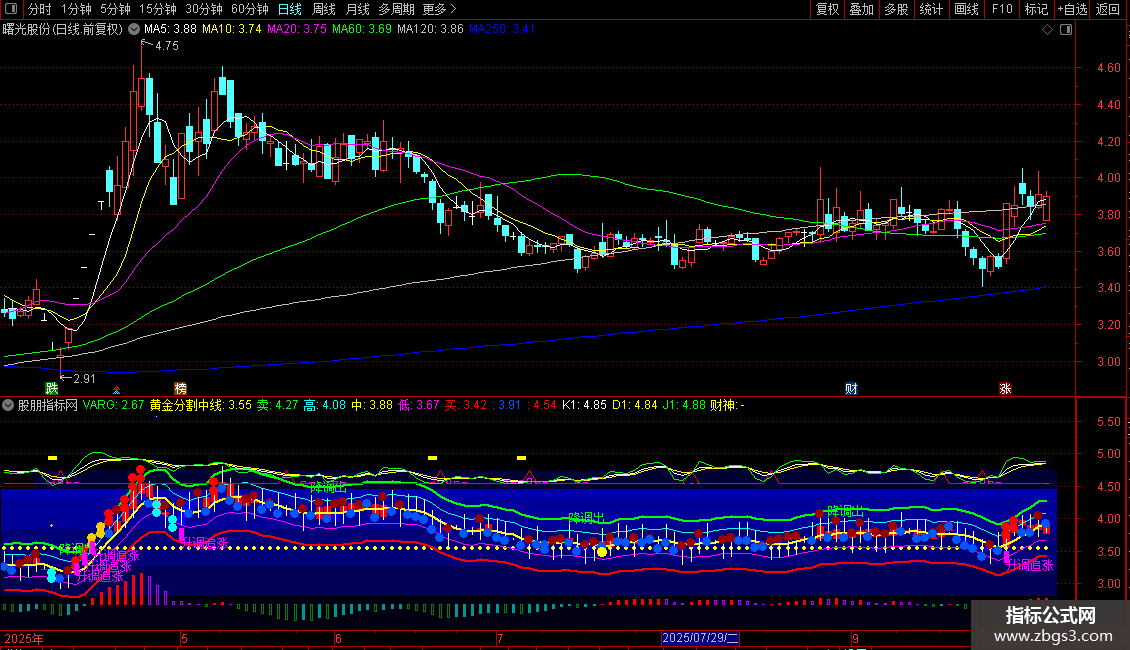Click the 返回 back button
1130x650 pixels.
pos(1108,10)
